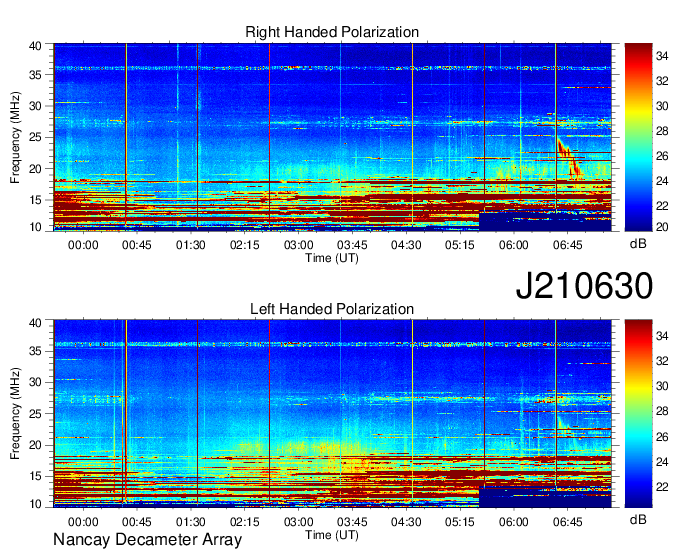The height and width of the screenshot is (552, 680).
Task: Click the 30 dB tick on Right Handed colorbar
Action: (x=662, y=106)
